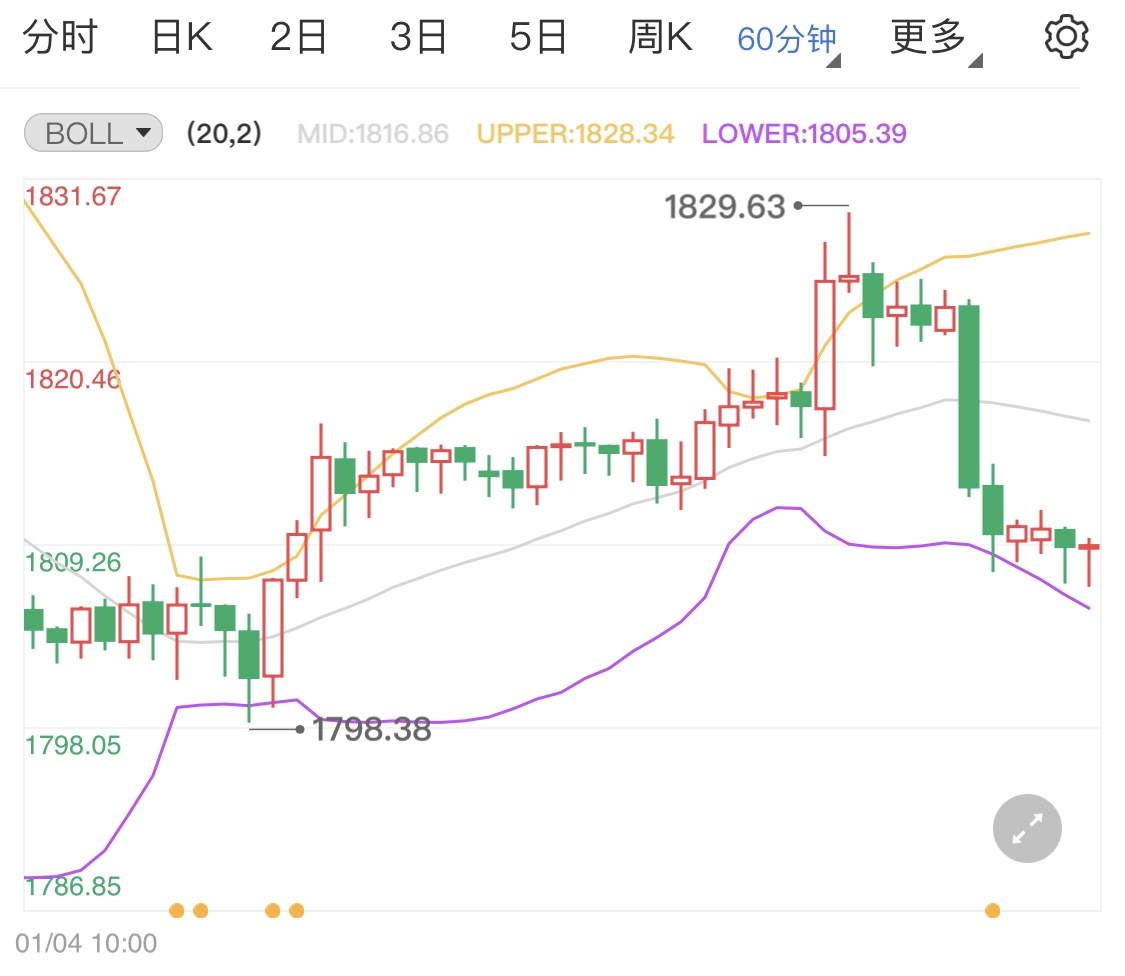Click the rightmost orange event dot marker
Image resolution: width=1125 pixels, height=976 pixels.
[x=992, y=911]
